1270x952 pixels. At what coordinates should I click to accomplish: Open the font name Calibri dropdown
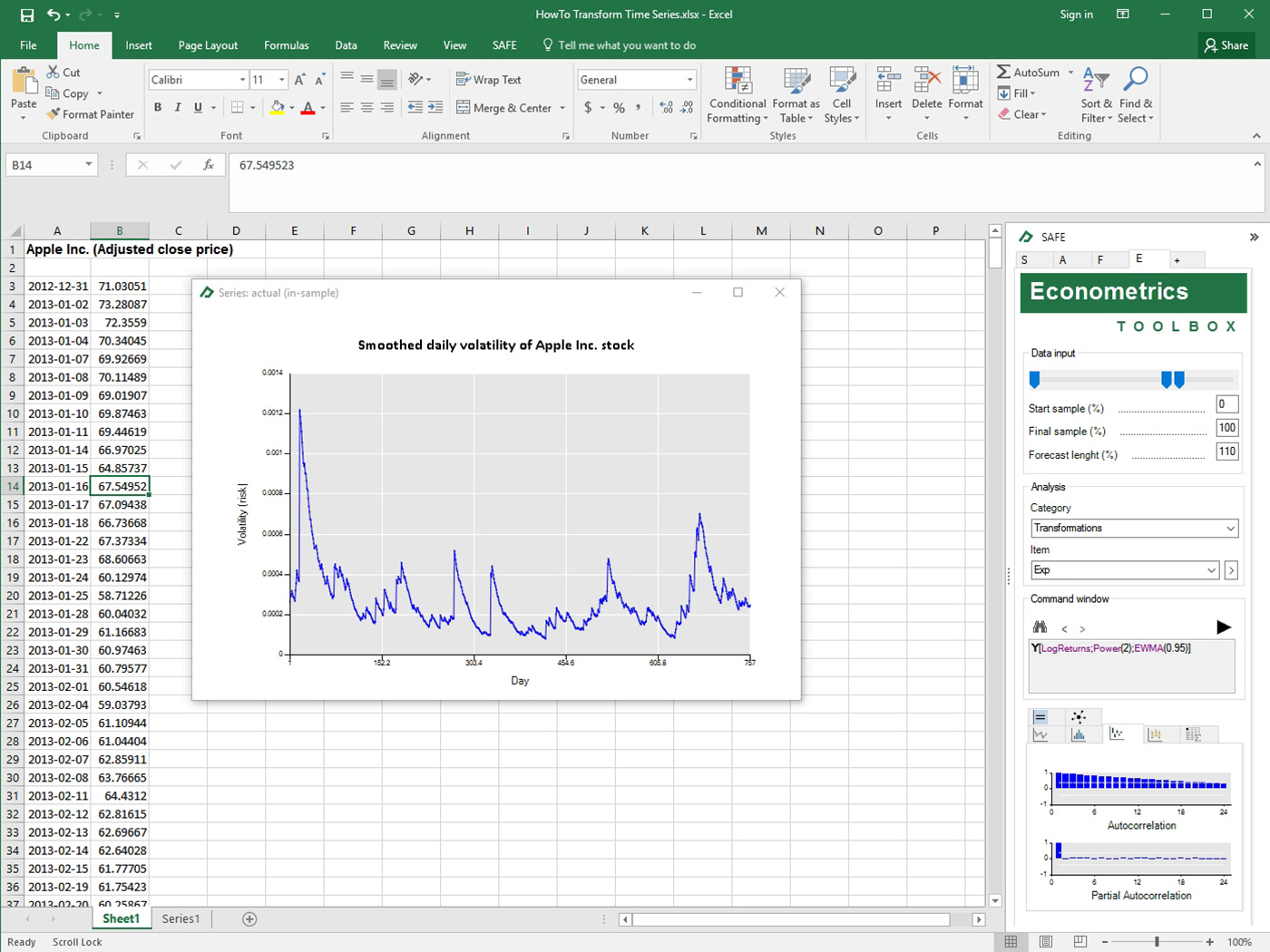pos(242,80)
